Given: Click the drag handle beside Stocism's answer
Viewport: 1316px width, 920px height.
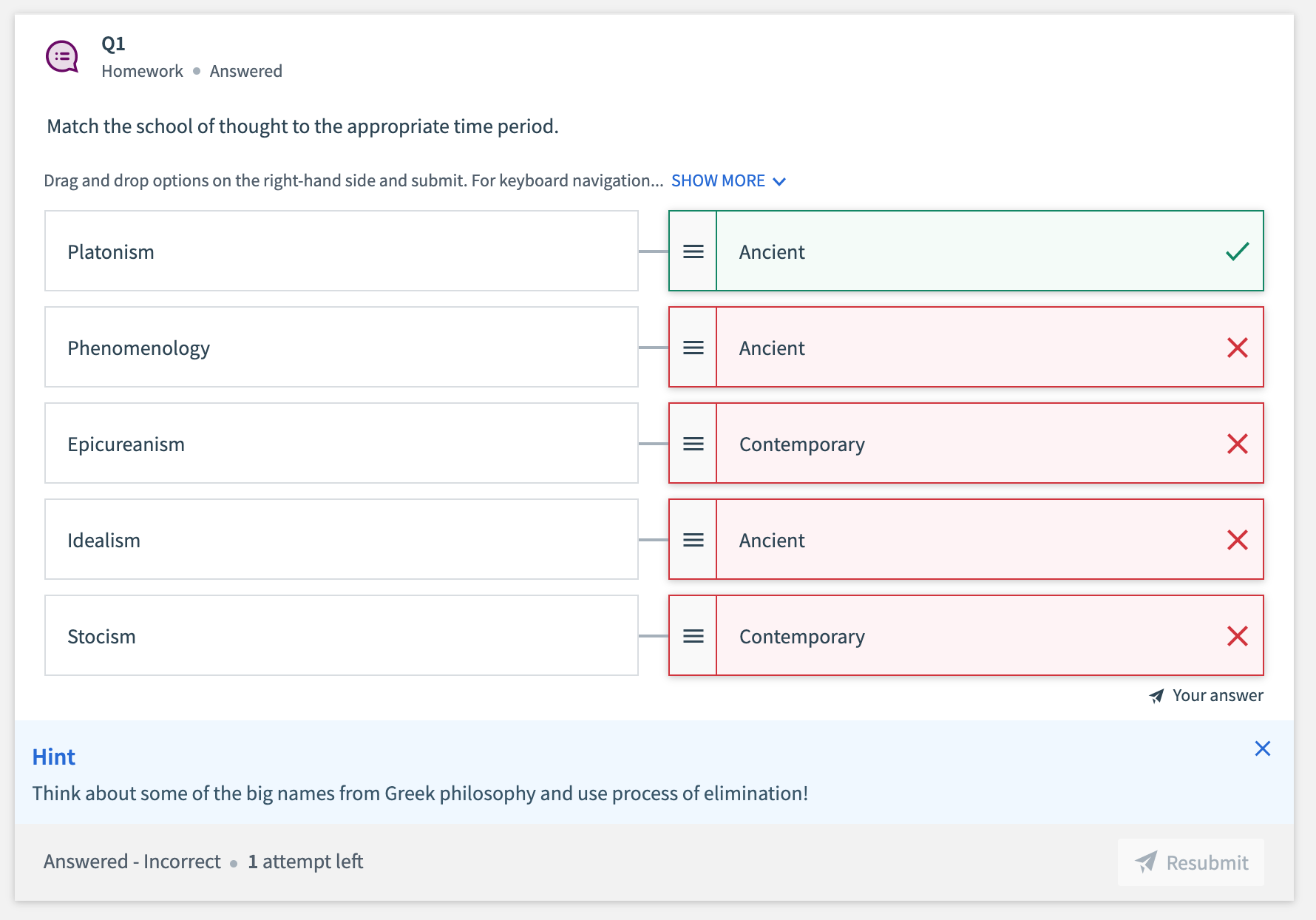Looking at the screenshot, I should 693,636.
